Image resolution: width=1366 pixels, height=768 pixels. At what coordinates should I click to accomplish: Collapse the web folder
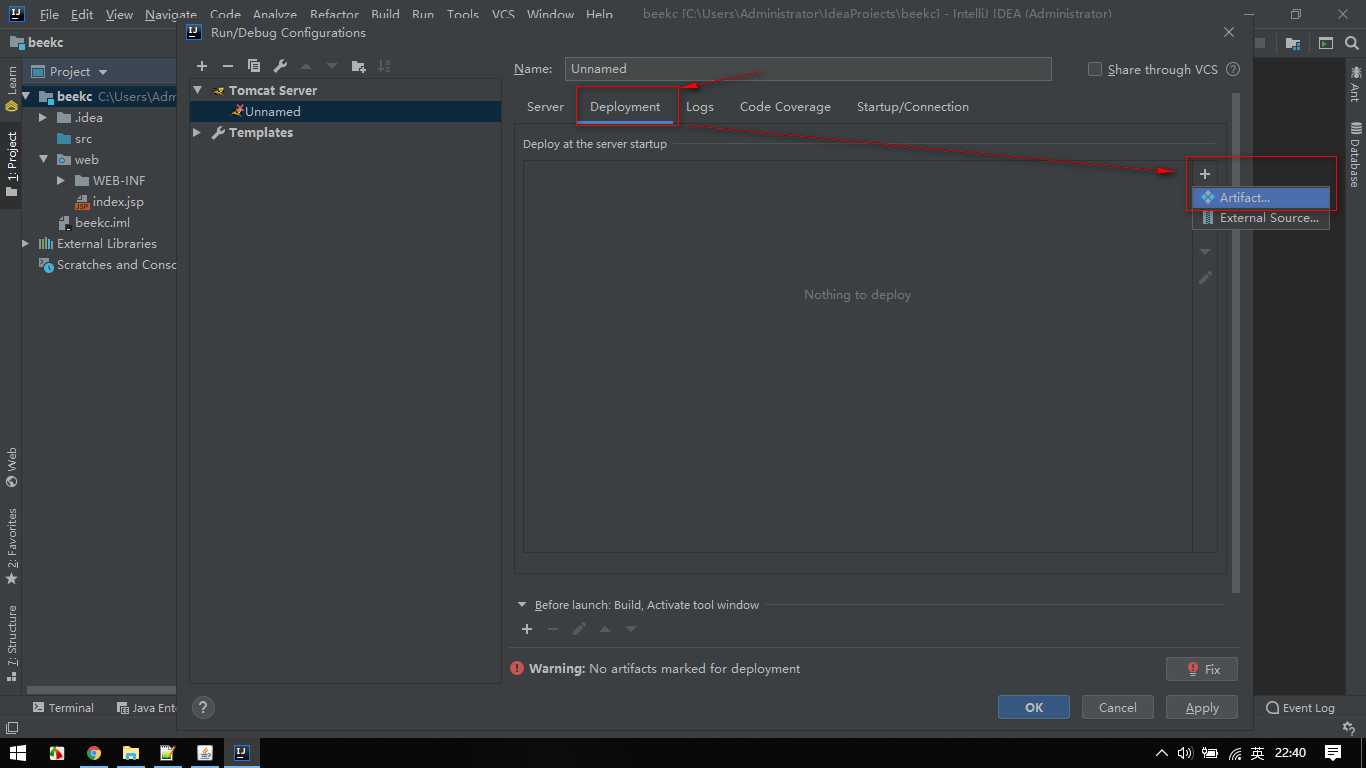(43, 160)
